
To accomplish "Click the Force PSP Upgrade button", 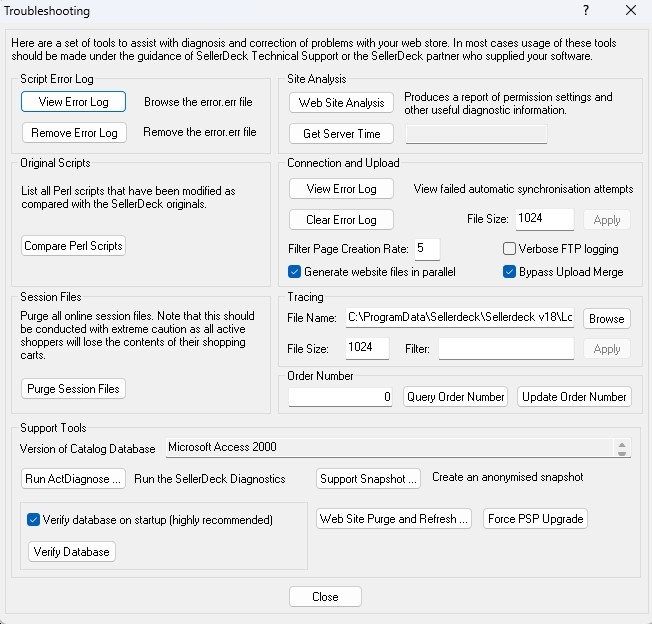I will coord(535,519).
